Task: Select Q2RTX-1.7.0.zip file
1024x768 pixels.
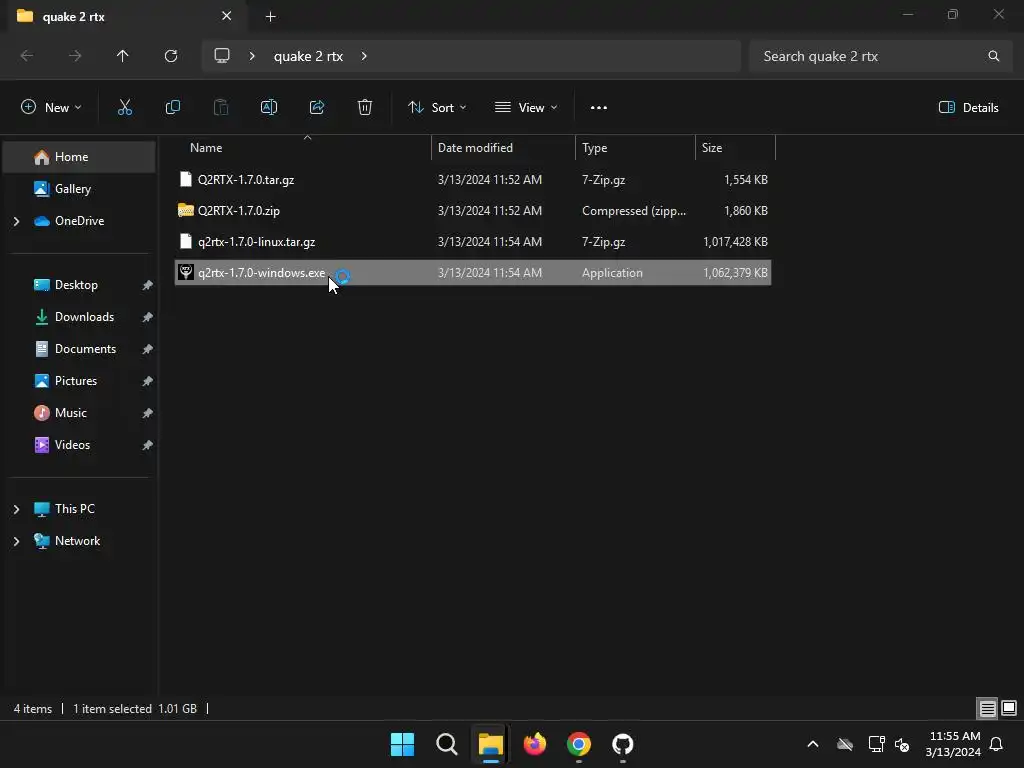Action: point(473,210)
